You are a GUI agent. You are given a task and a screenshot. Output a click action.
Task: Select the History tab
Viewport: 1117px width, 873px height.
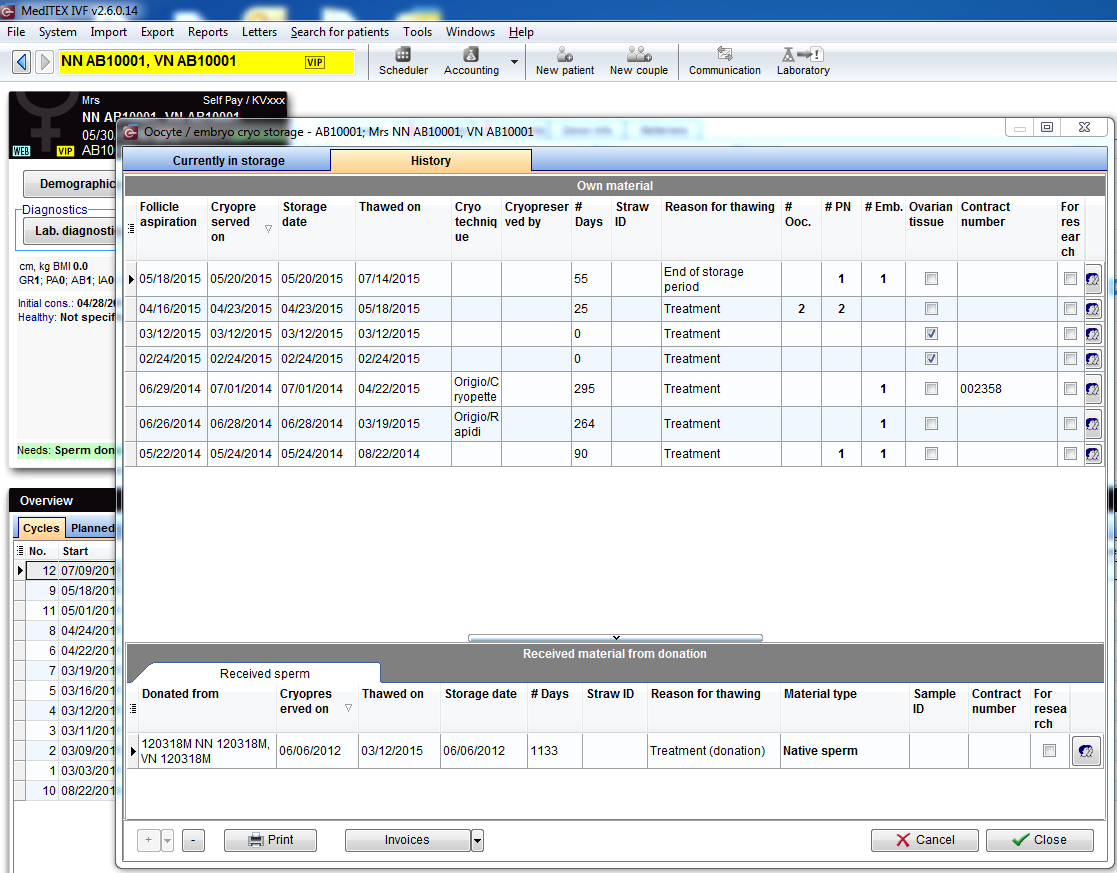[x=431, y=161]
